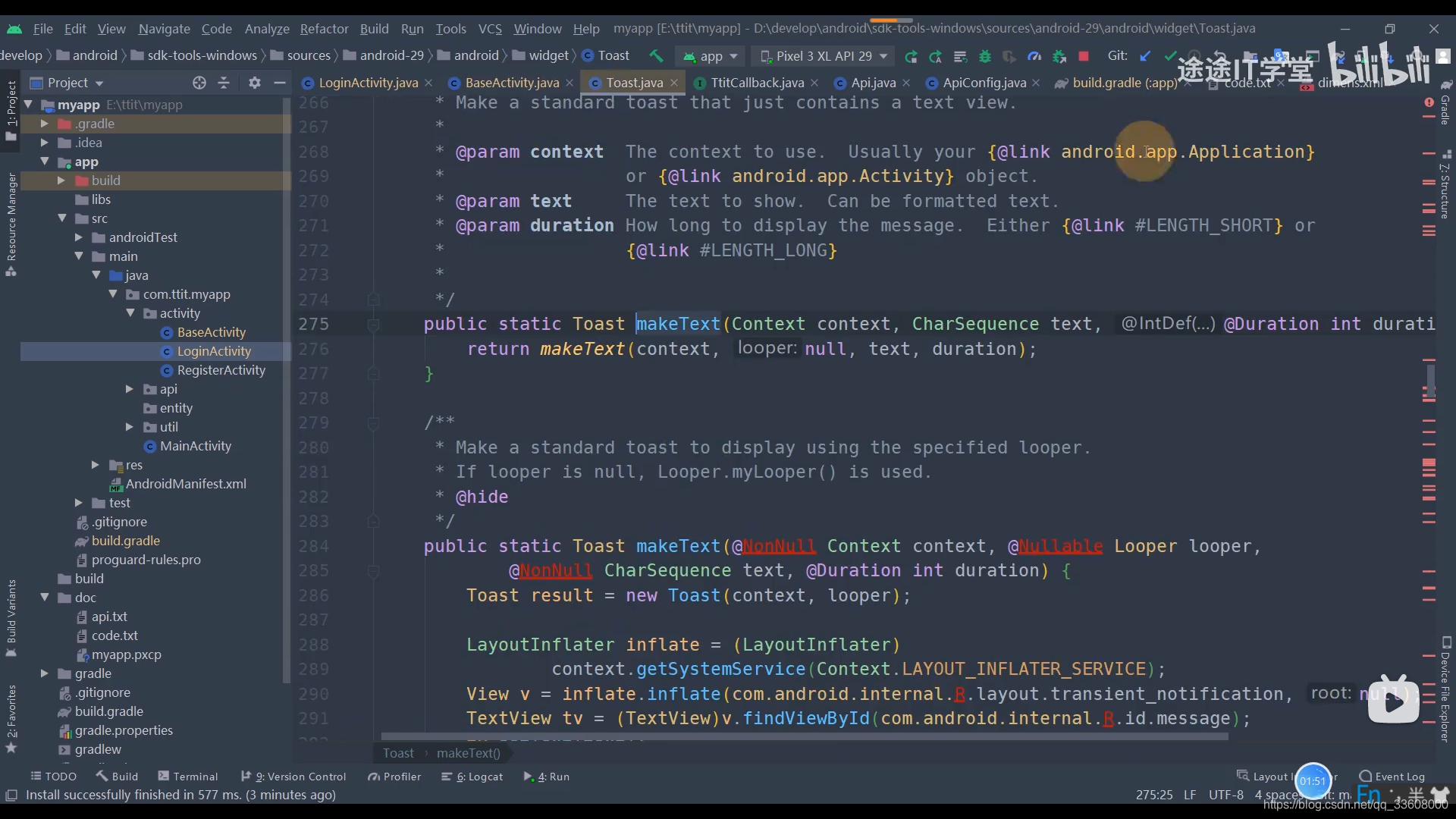
Task: Click the widget breadcrumb in navigation bar
Action: click(541, 55)
